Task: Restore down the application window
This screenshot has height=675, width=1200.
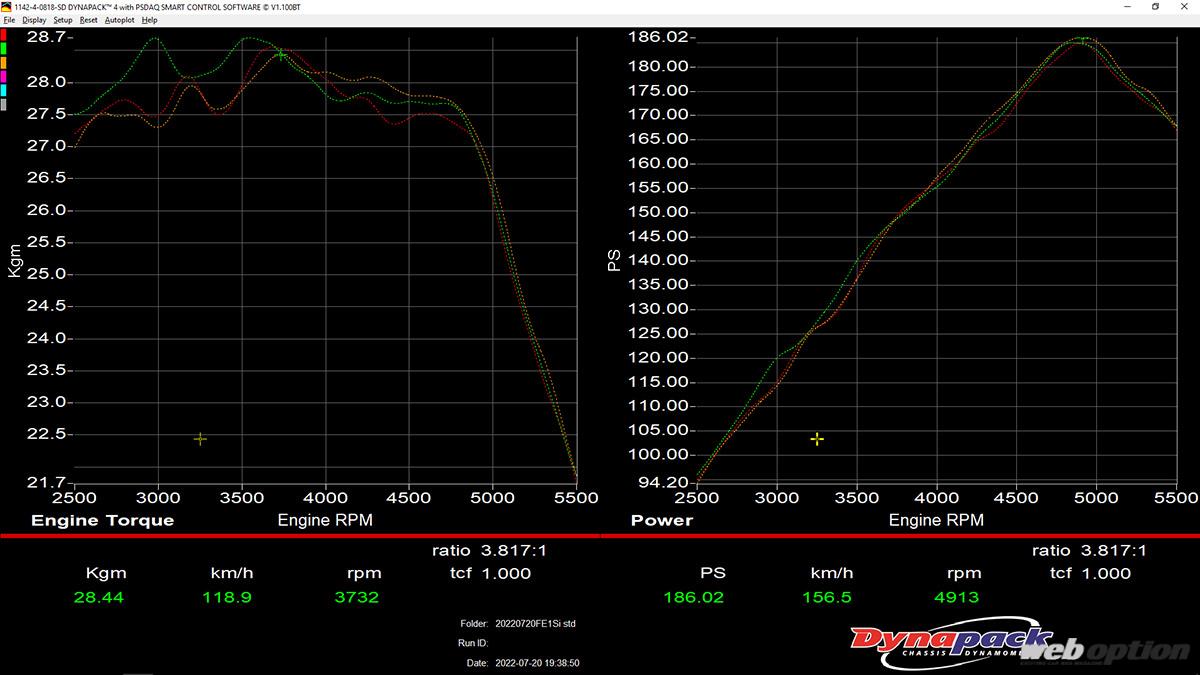Action: point(1155,6)
